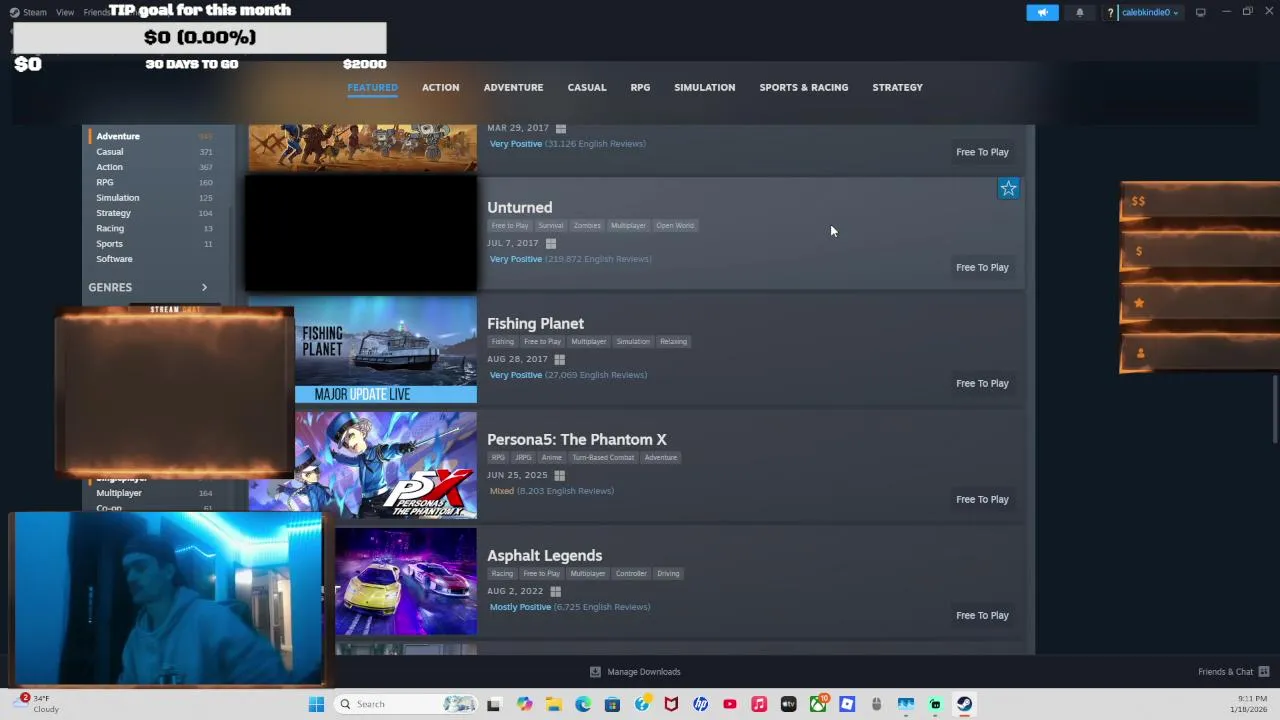Click Free to Play price on Unturned row

(x=982, y=267)
